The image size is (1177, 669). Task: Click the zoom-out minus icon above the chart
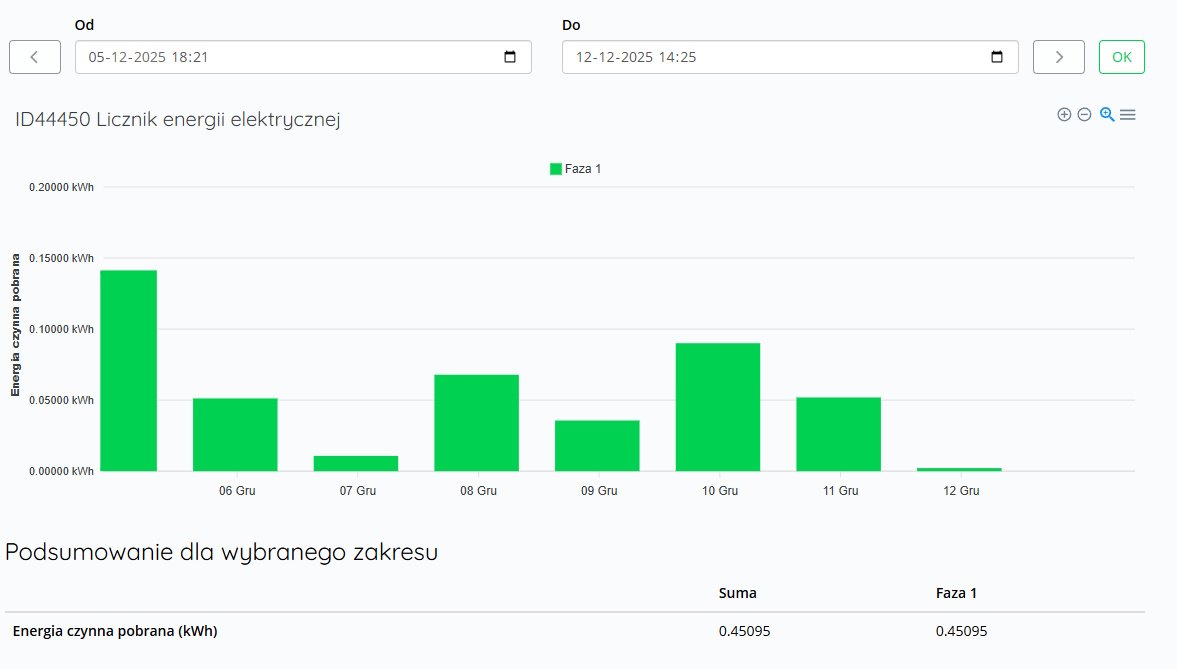pyautogui.click(x=1084, y=114)
